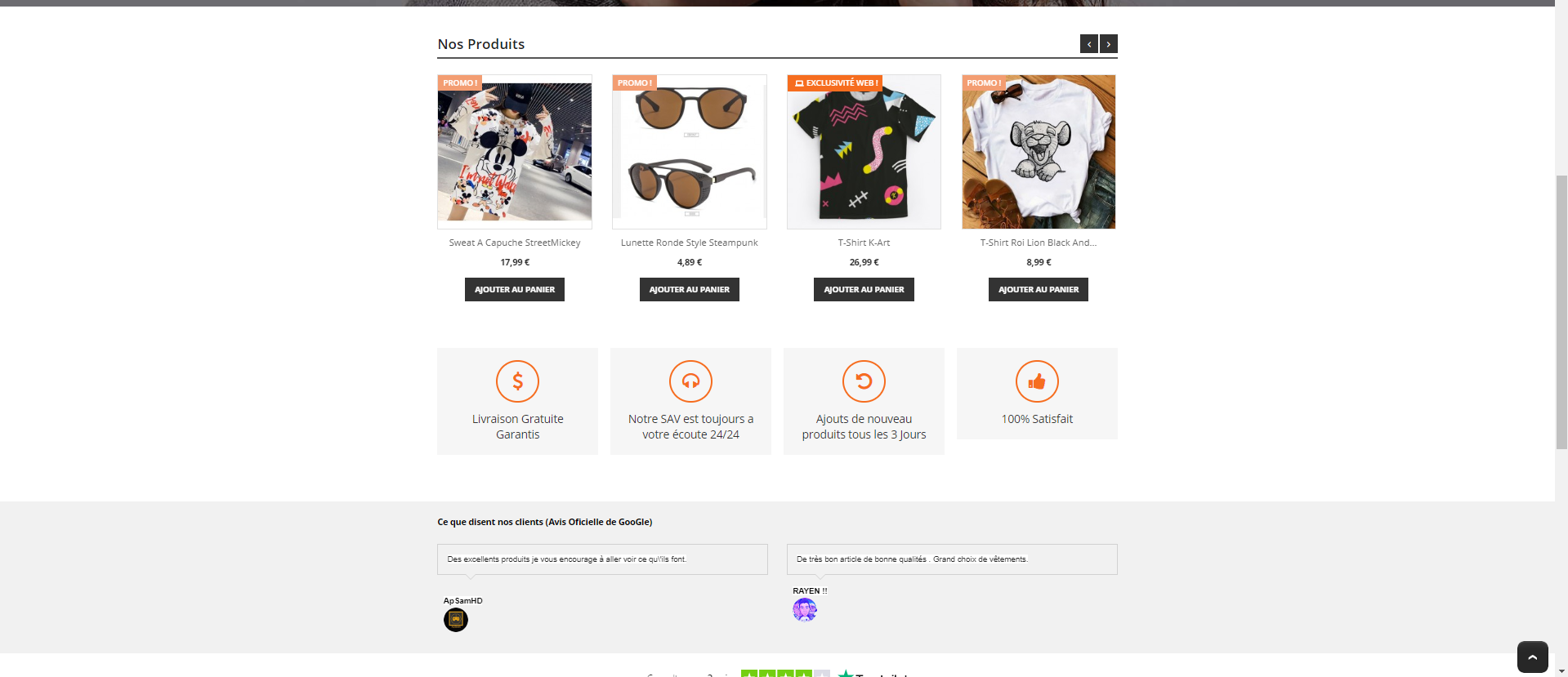Open the Sweat A Capuche StreetMickey image
The width and height of the screenshot is (1568, 677).
coord(515,152)
